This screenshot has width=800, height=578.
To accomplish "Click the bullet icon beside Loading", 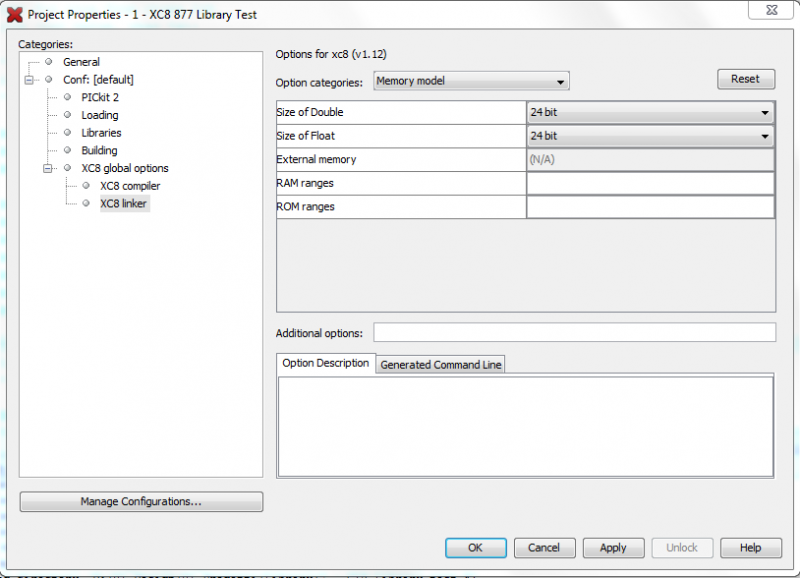I will (67, 115).
